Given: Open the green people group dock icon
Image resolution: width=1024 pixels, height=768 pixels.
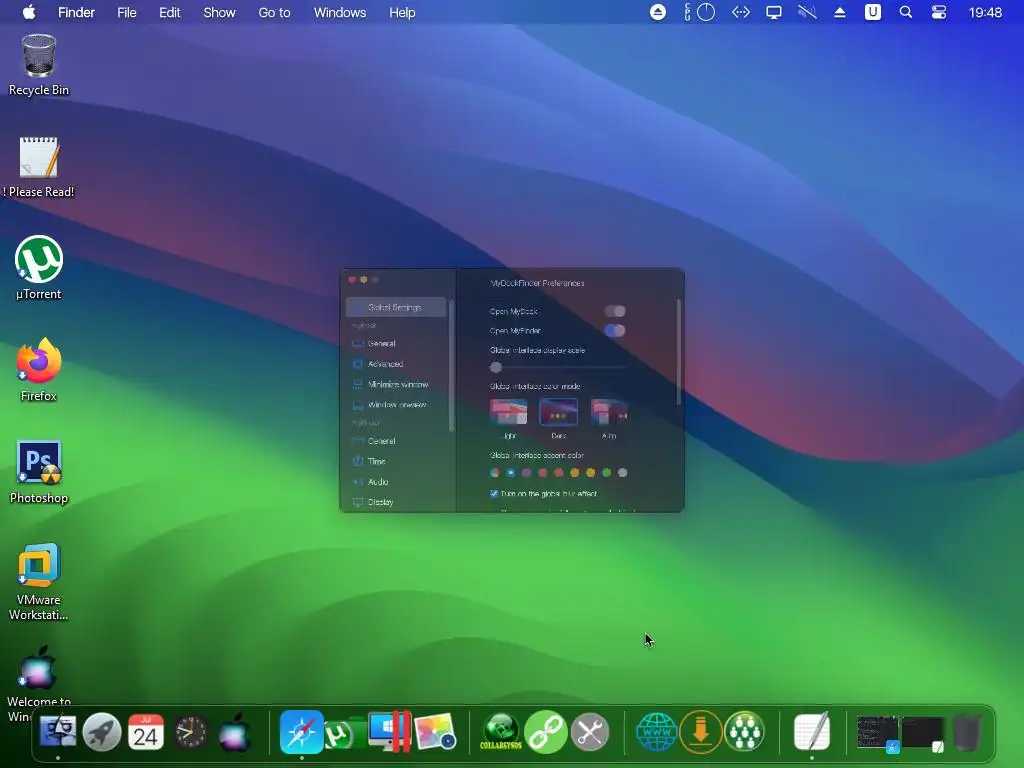Looking at the screenshot, I should pos(744,731).
